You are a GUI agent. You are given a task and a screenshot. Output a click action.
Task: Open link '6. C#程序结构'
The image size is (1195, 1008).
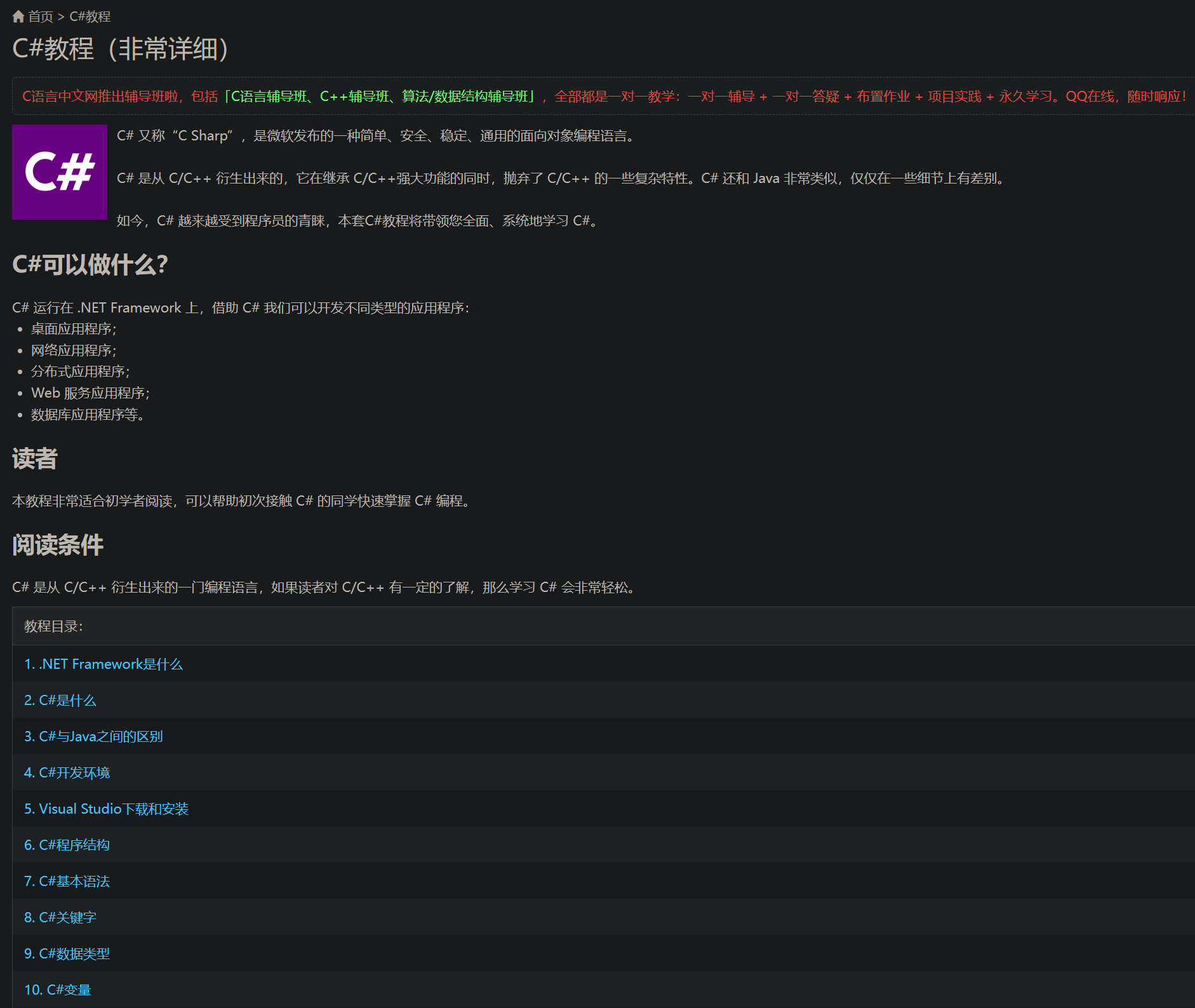(x=67, y=845)
